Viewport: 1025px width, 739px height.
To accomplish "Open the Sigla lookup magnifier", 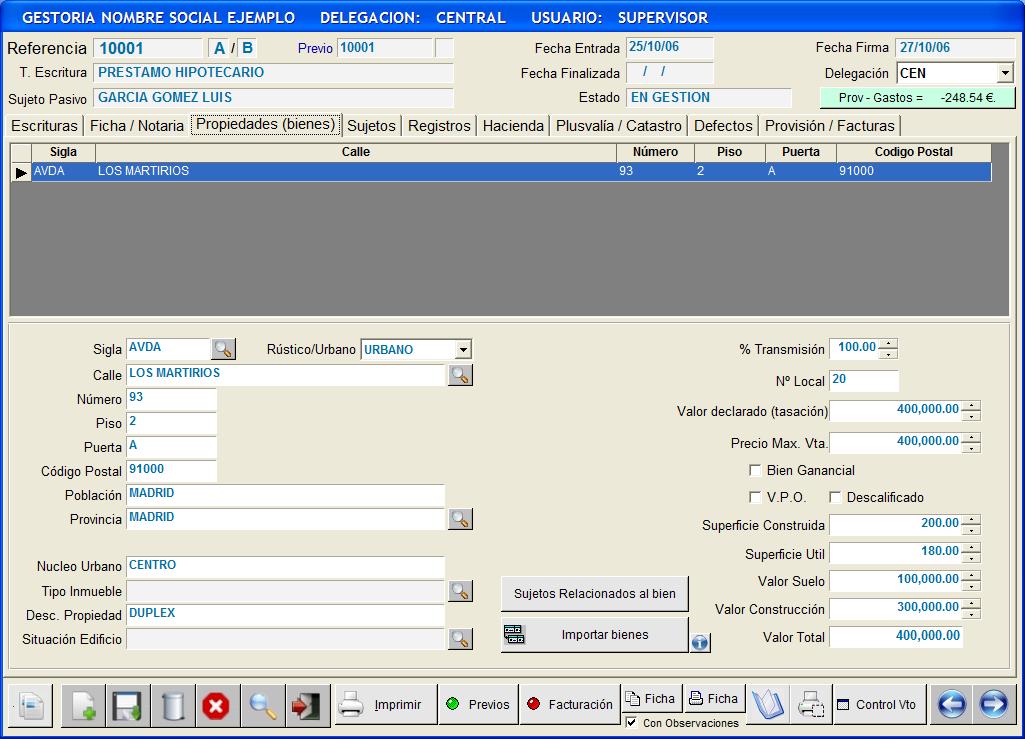I will pos(224,349).
